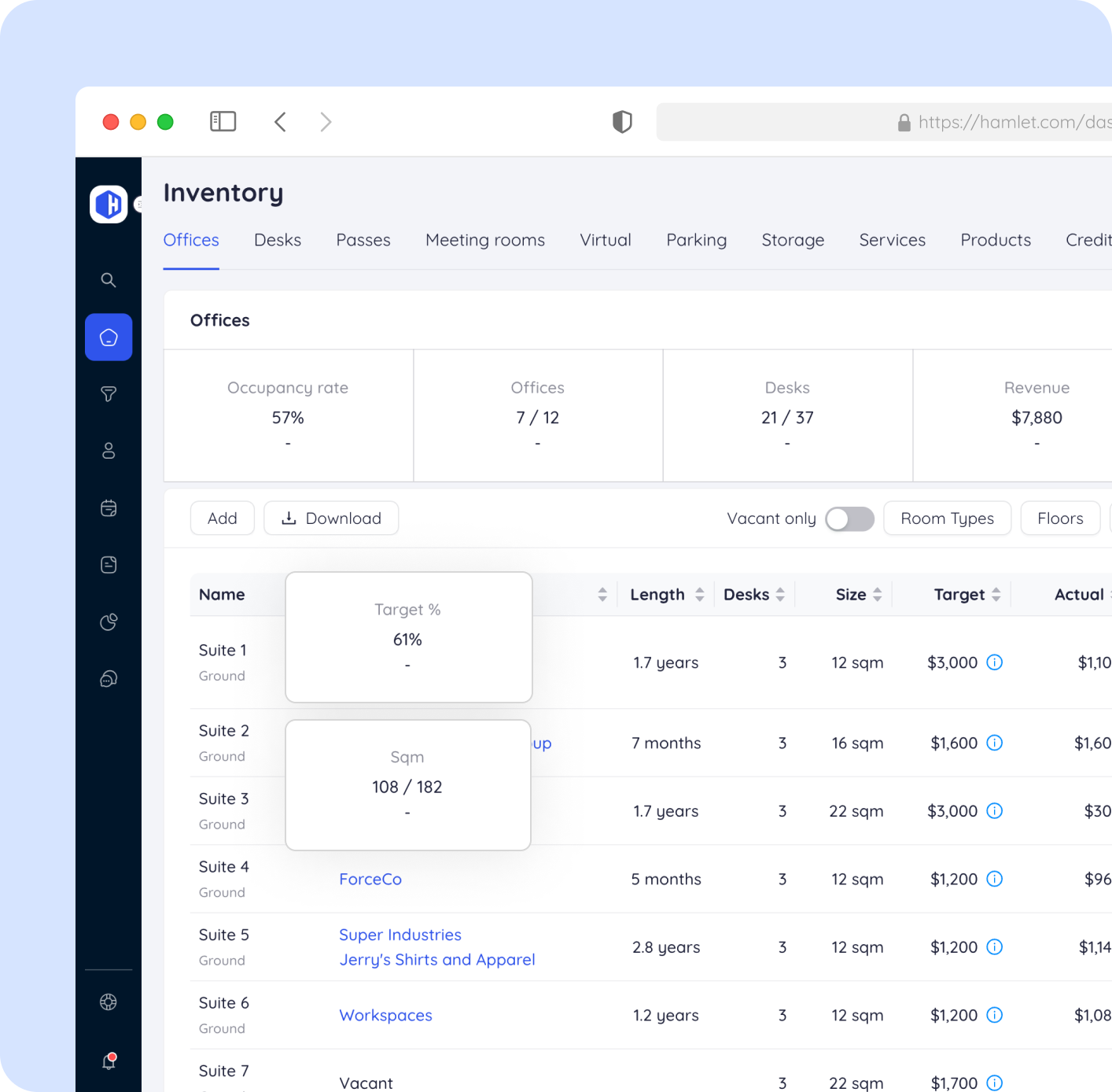Switch to the Meeting rooms tab
Screen dimensions: 1112x1092
(x=485, y=240)
